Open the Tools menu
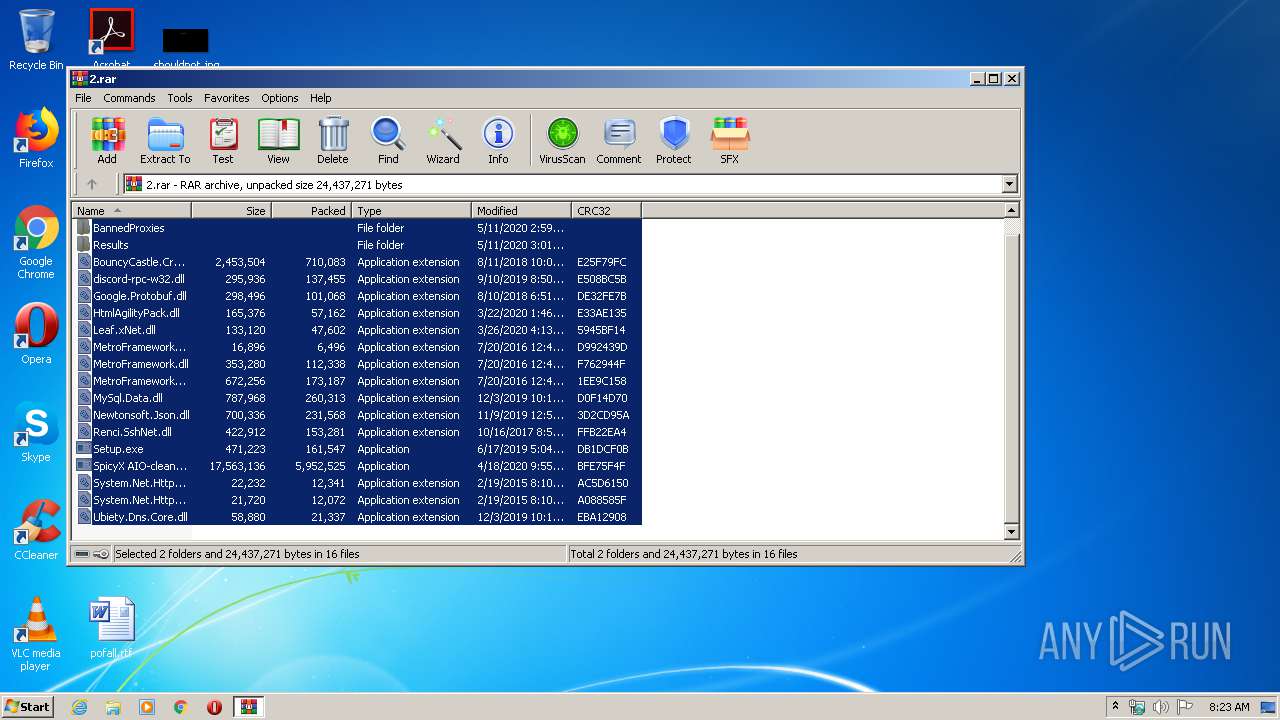1280x720 pixels. (x=180, y=98)
